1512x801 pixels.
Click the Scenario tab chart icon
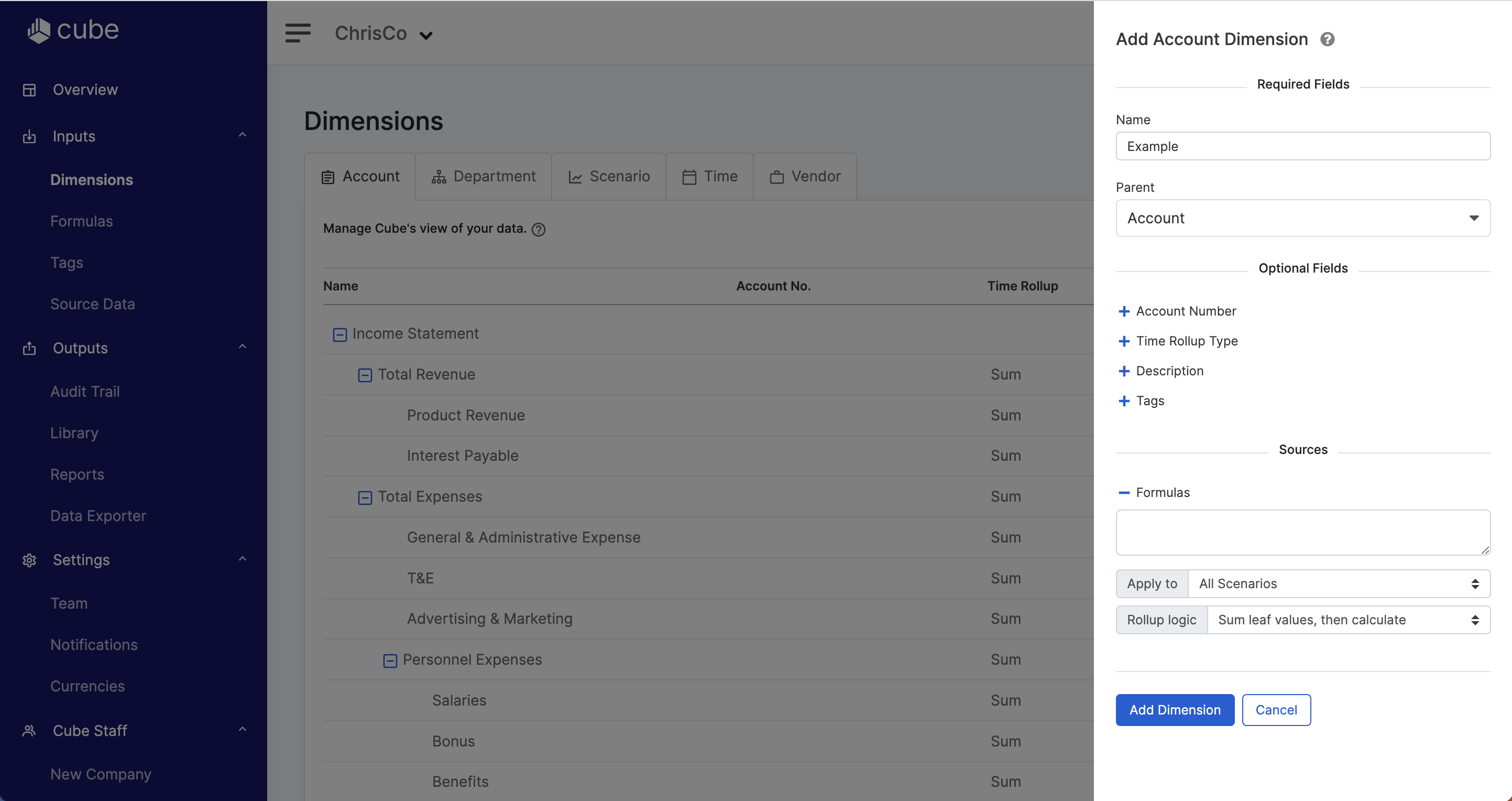[575, 177]
